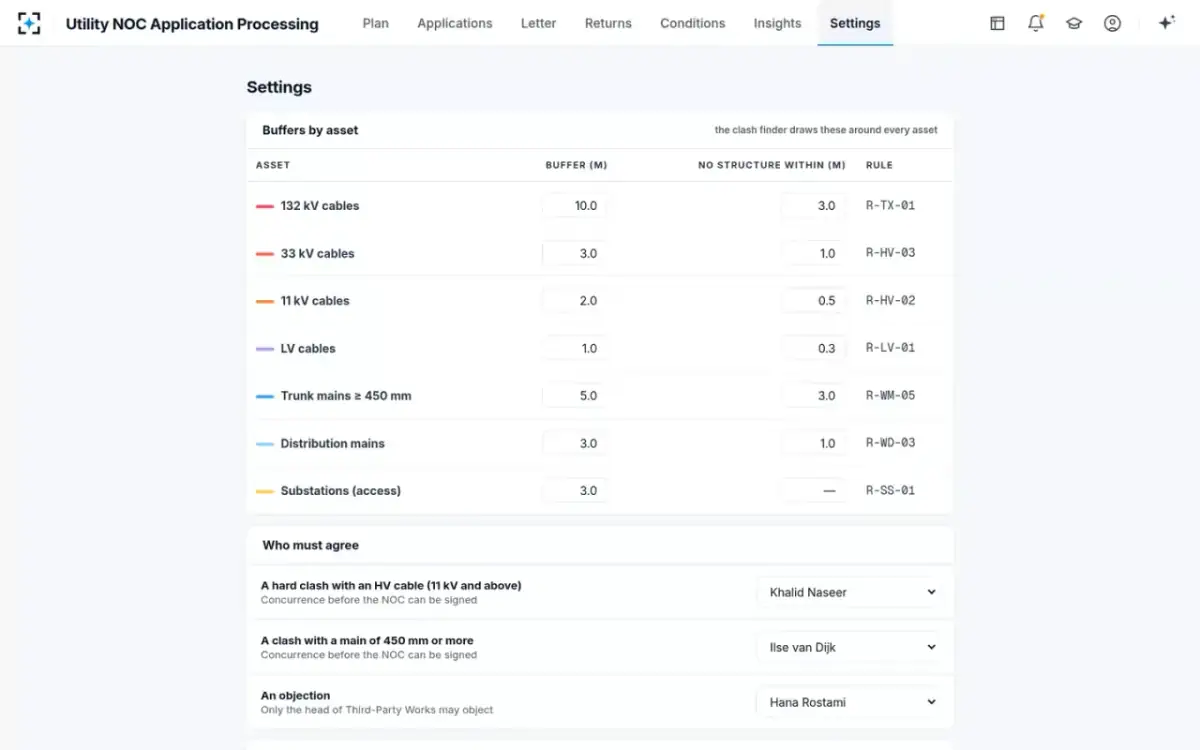Edit no-structure field for Trunk mains
This screenshot has height=750, width=1200.
click(813, 396)
